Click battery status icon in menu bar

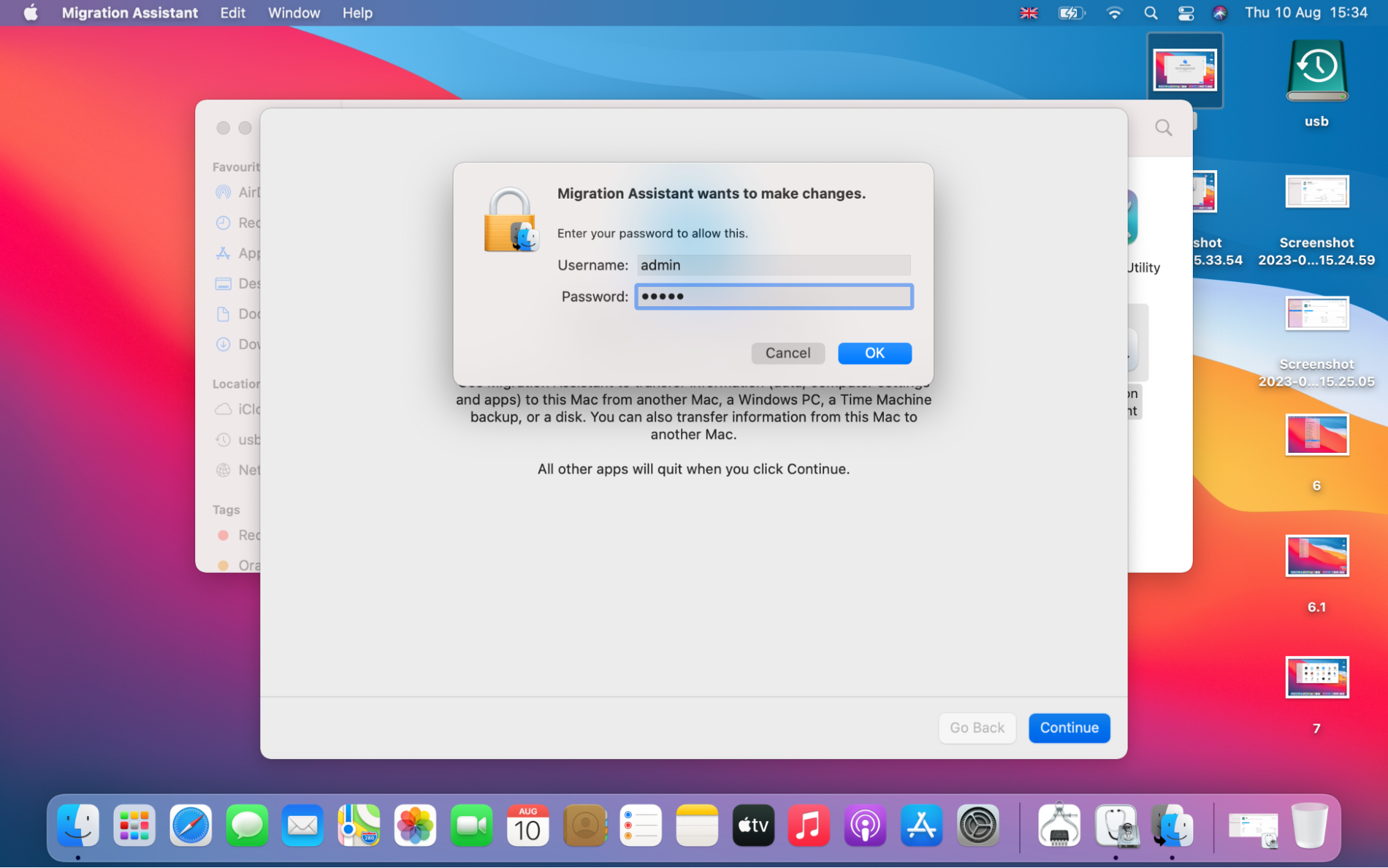1071,12
